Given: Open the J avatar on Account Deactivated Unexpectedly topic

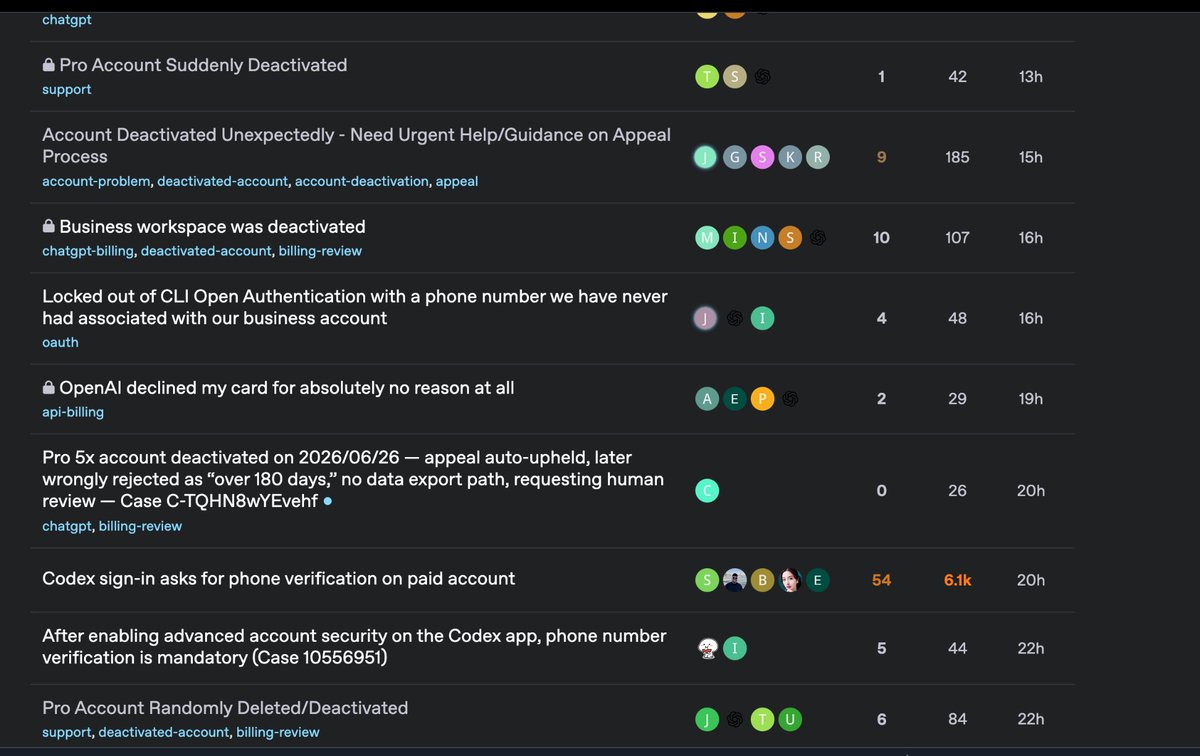Looking at the screenshot, I should point(707,157).
